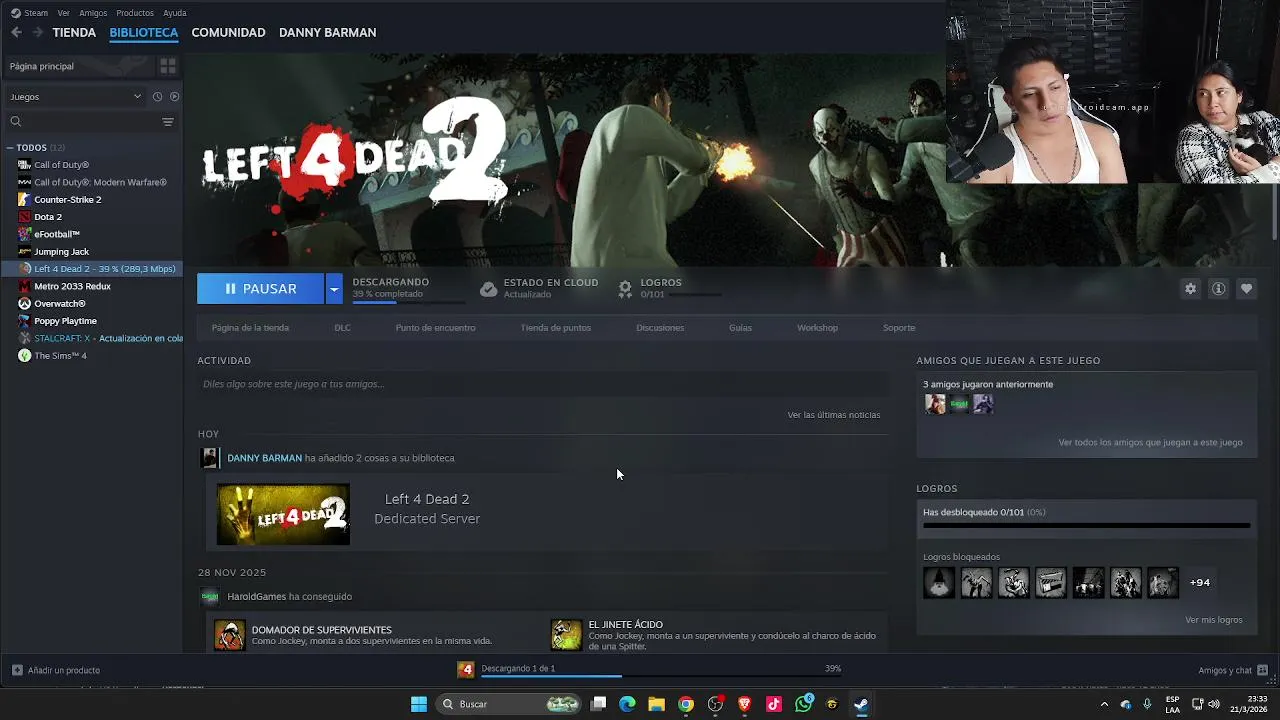Open DANNY BARMAN profile tab
The image size is (1280, 720).
point(327,32)
